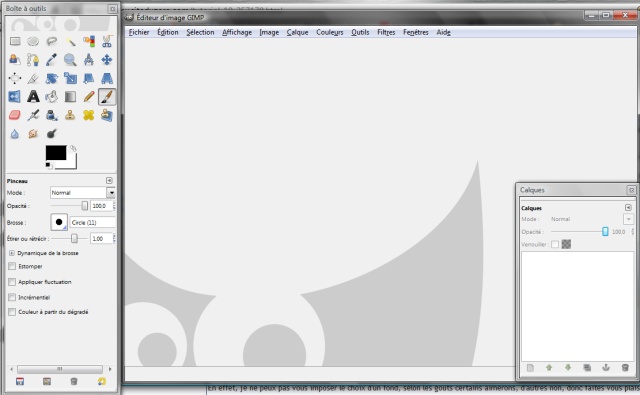The width and height of the screenshot is (640, 395).
Task: Click the black foreground color swatch
Action: pos(56,153)
